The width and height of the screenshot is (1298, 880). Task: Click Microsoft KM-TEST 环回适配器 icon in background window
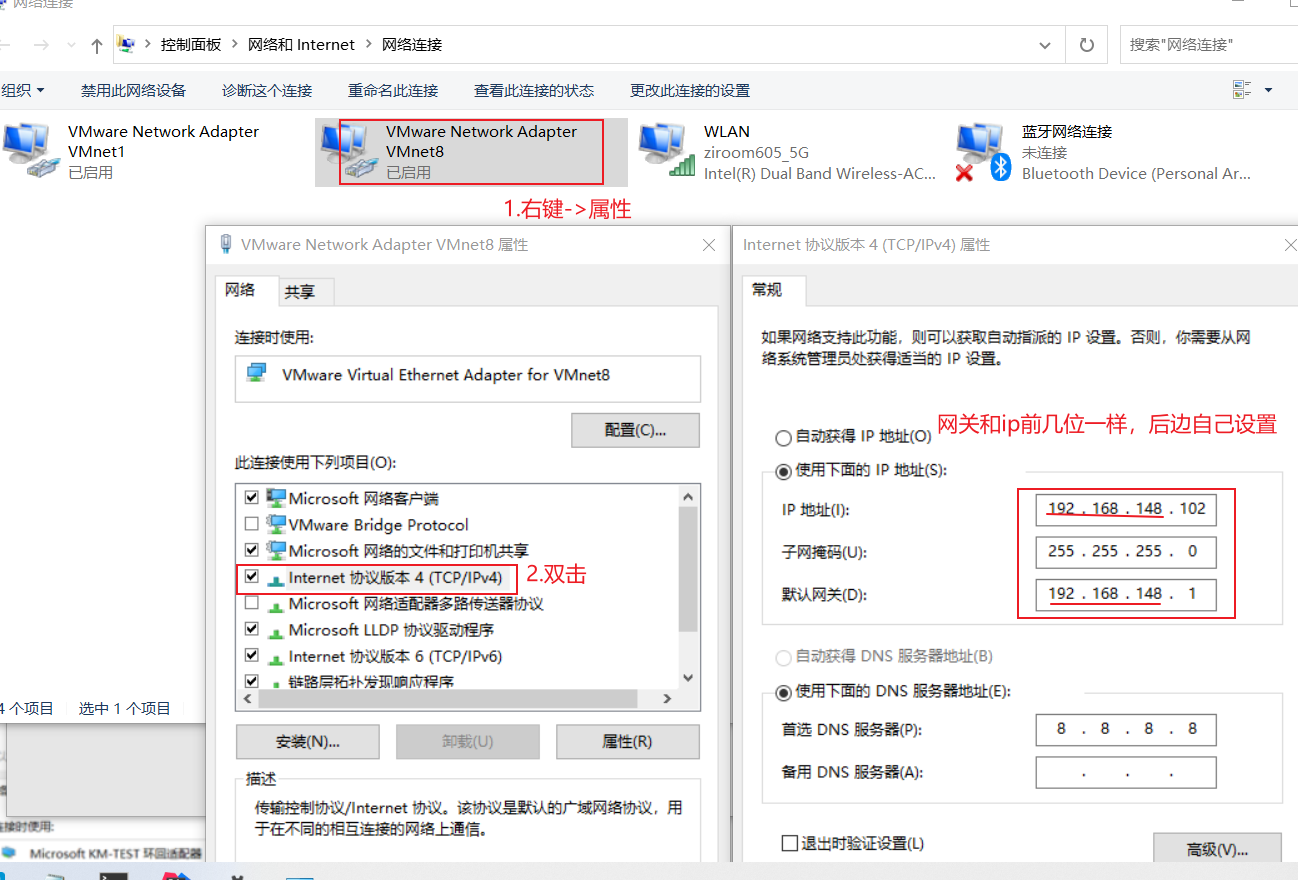point(10,853)
